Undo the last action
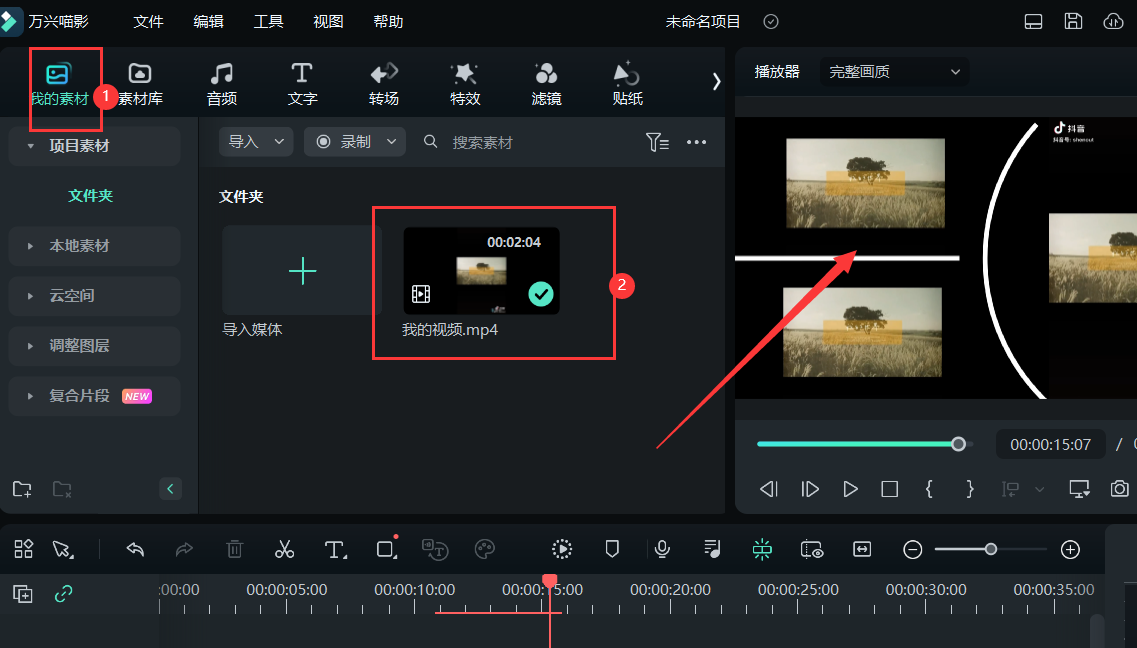 pos(135,549)
